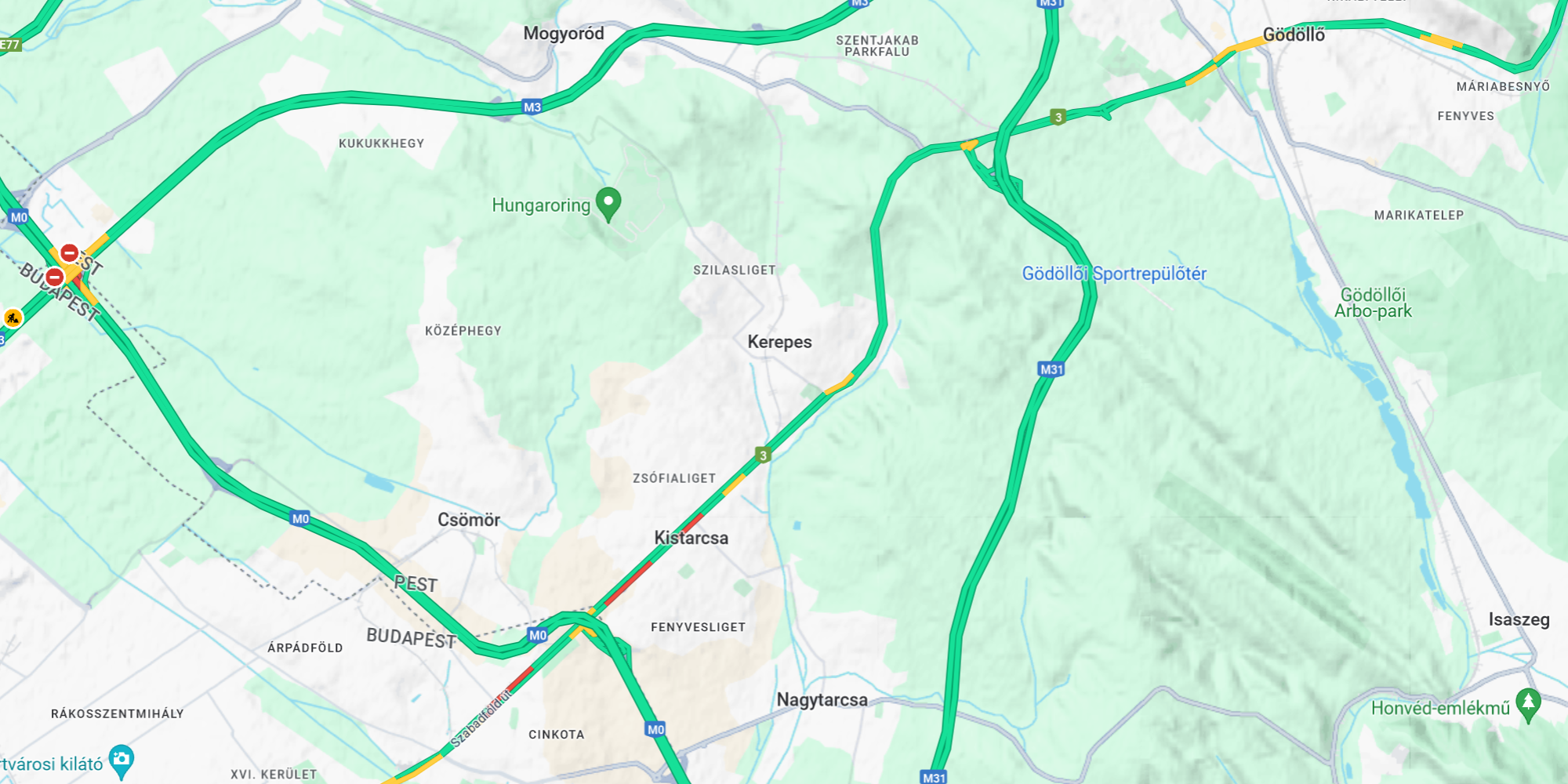Select the Hungaroring text label

[541, 205]
